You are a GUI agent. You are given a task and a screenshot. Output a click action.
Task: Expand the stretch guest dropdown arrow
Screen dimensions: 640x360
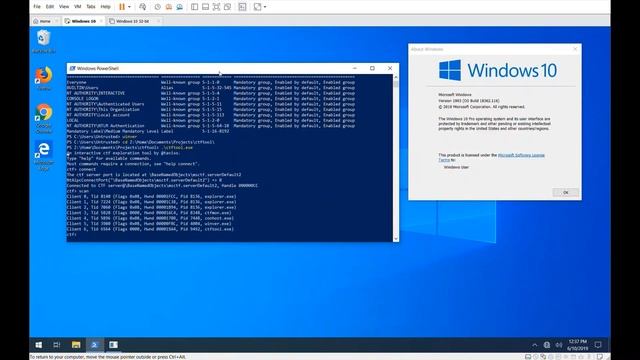click(x=265, y=7)
